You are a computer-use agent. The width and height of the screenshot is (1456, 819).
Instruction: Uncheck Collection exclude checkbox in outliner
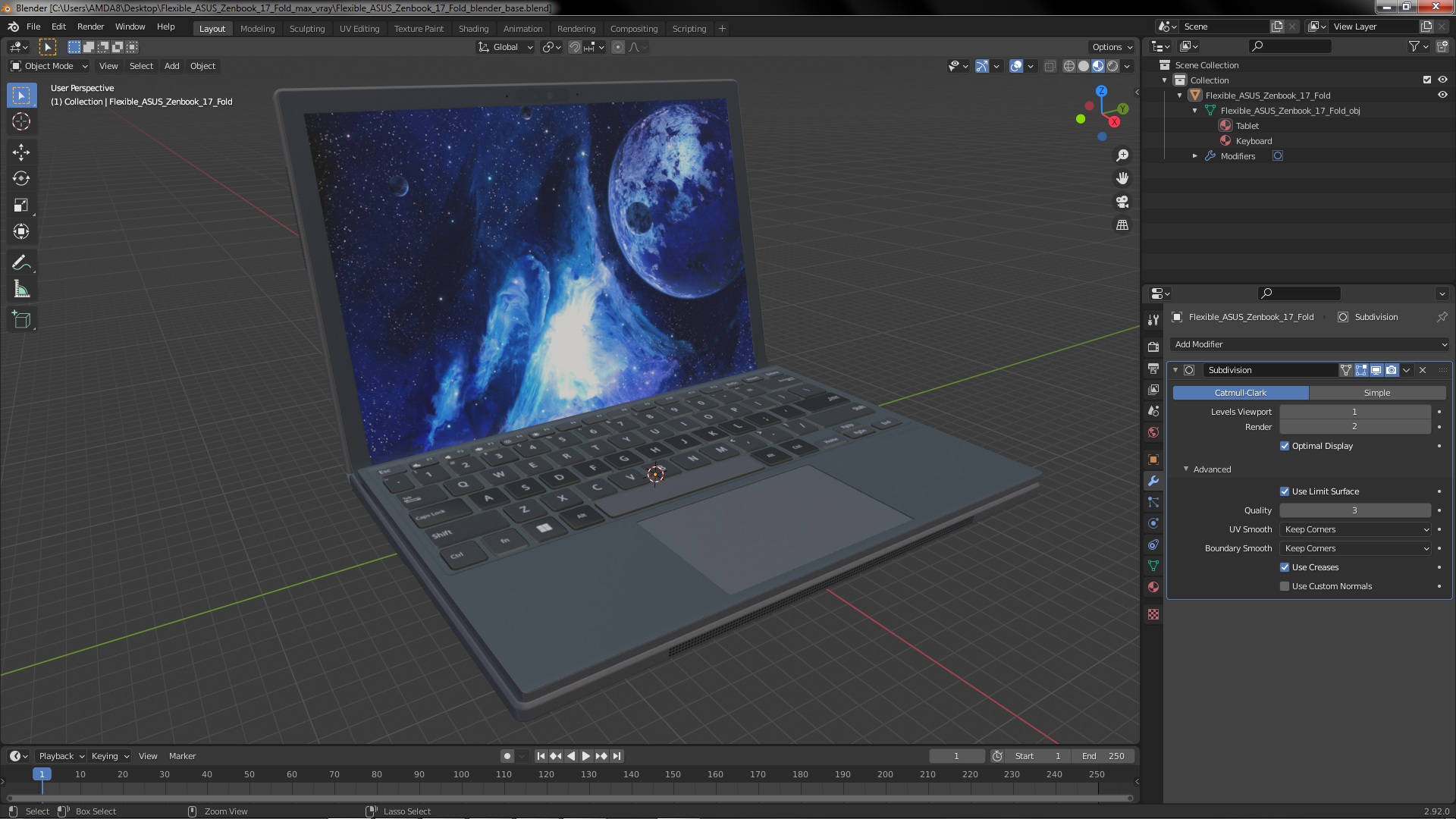[x=1427, y=80]
